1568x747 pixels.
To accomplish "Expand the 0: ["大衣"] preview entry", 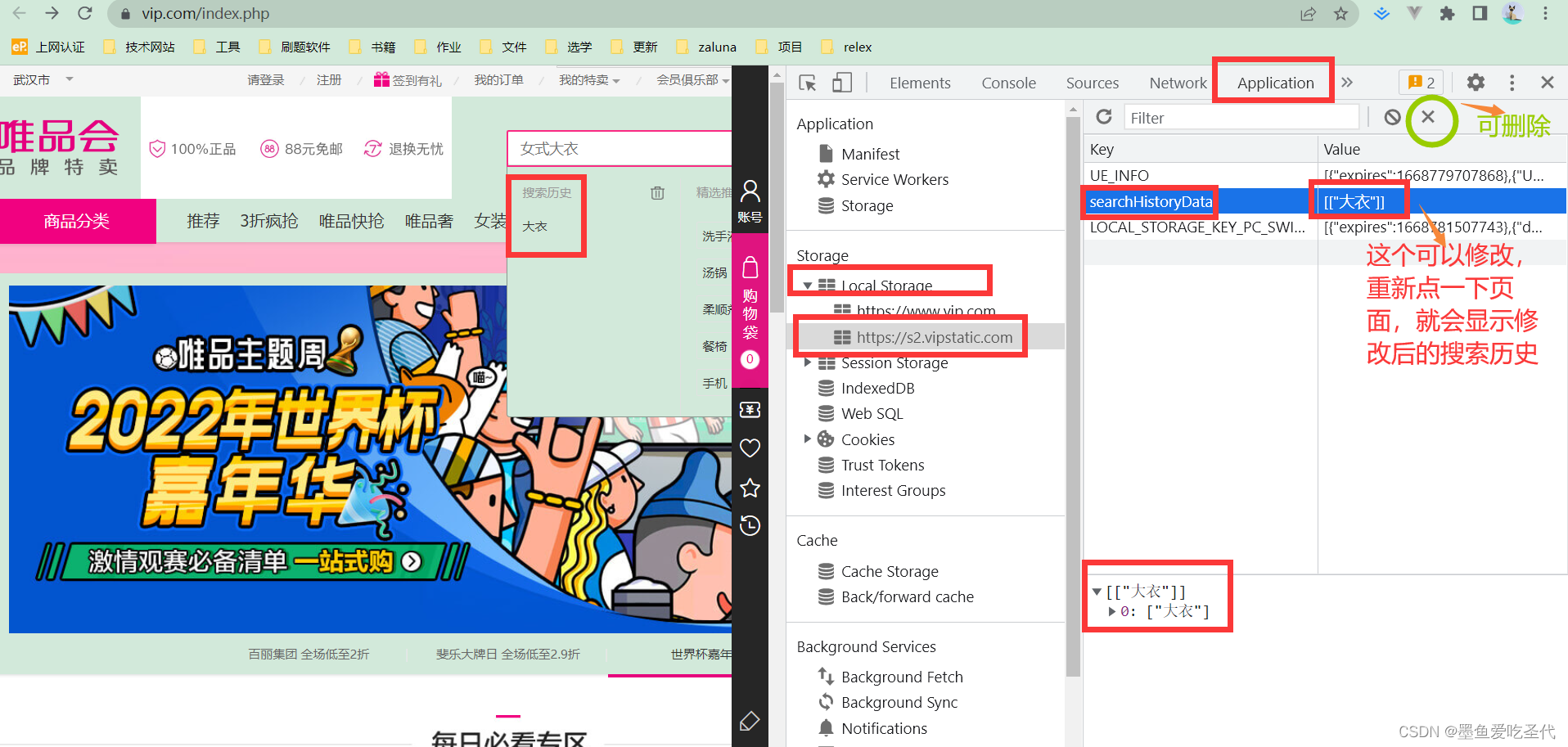I will click(x=1111, y=611).
